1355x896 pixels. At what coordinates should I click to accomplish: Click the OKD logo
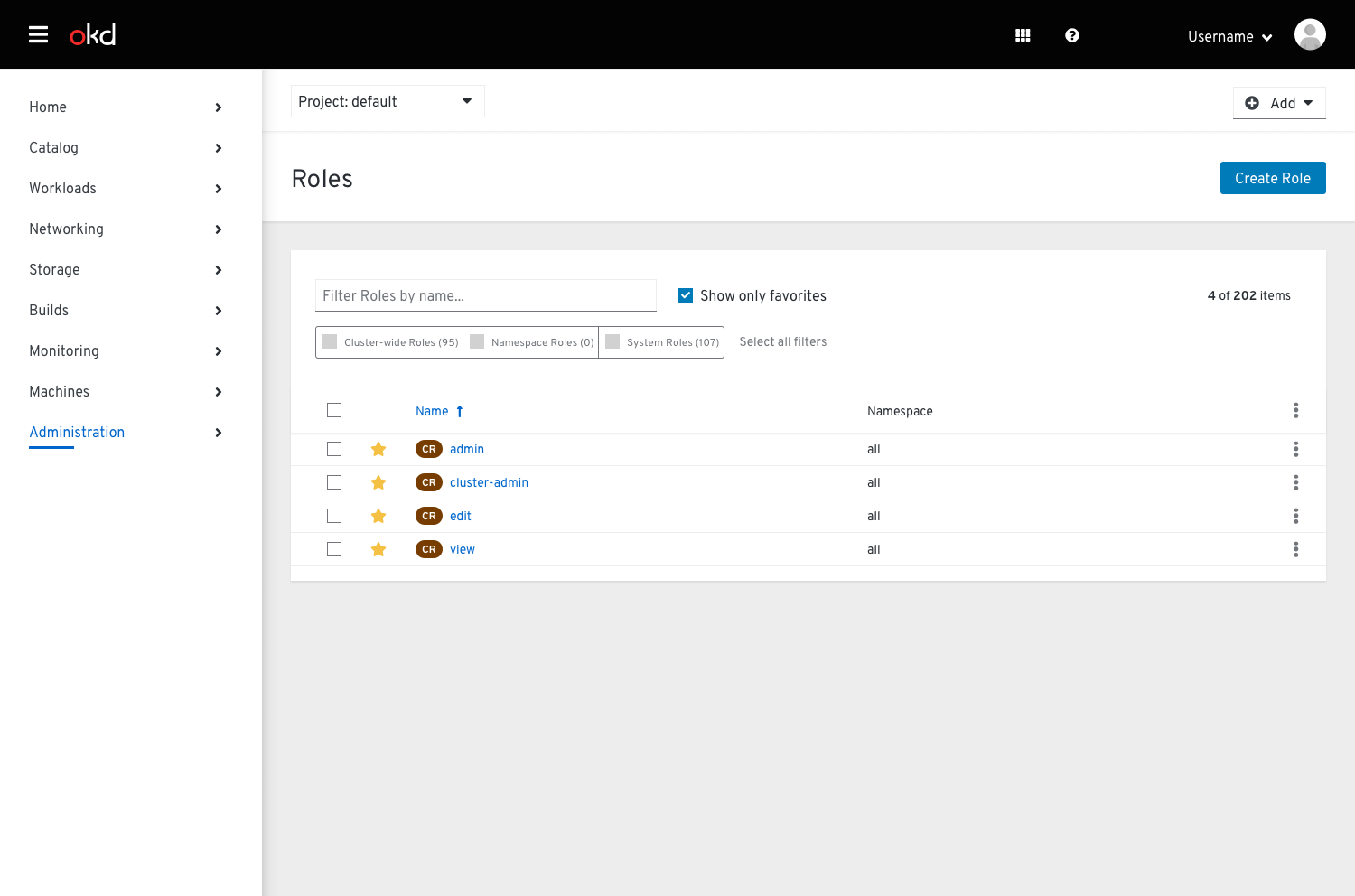click(93, 35)
